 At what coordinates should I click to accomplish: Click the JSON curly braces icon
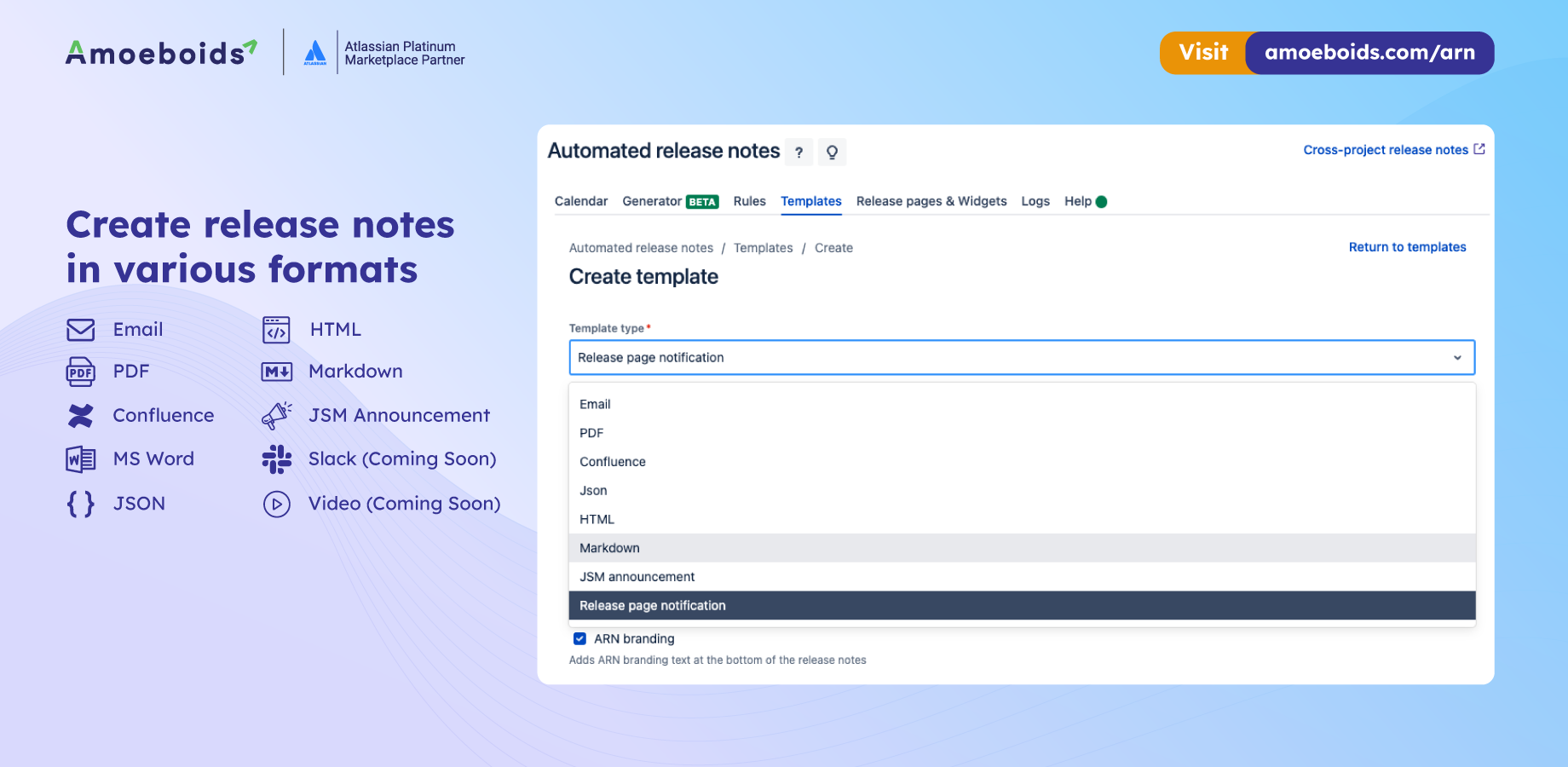tap(81, 504)
